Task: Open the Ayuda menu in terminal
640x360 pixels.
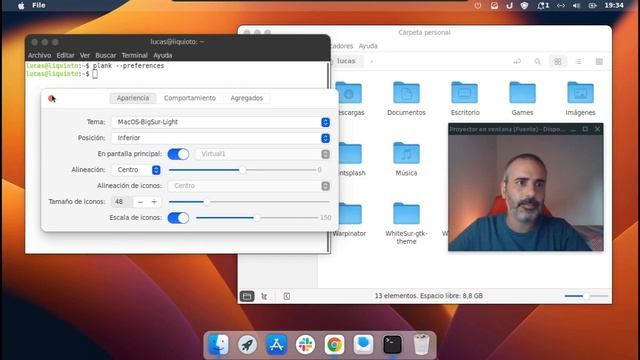Action: pyautogui.click(x=162, y=55)
